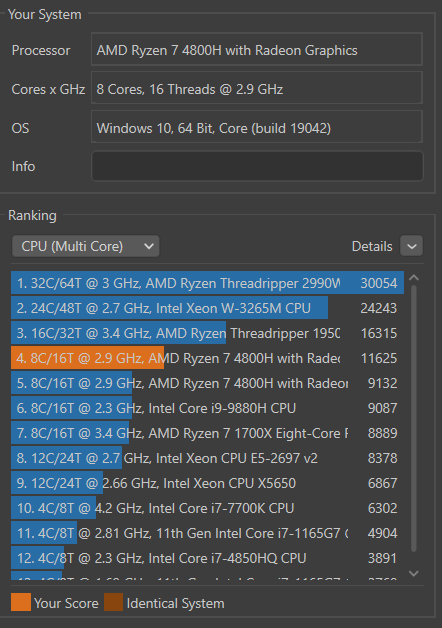Click the OS field showing Windows 10
Viewport: 442px width, 628px height.
(x=257, y=127)
